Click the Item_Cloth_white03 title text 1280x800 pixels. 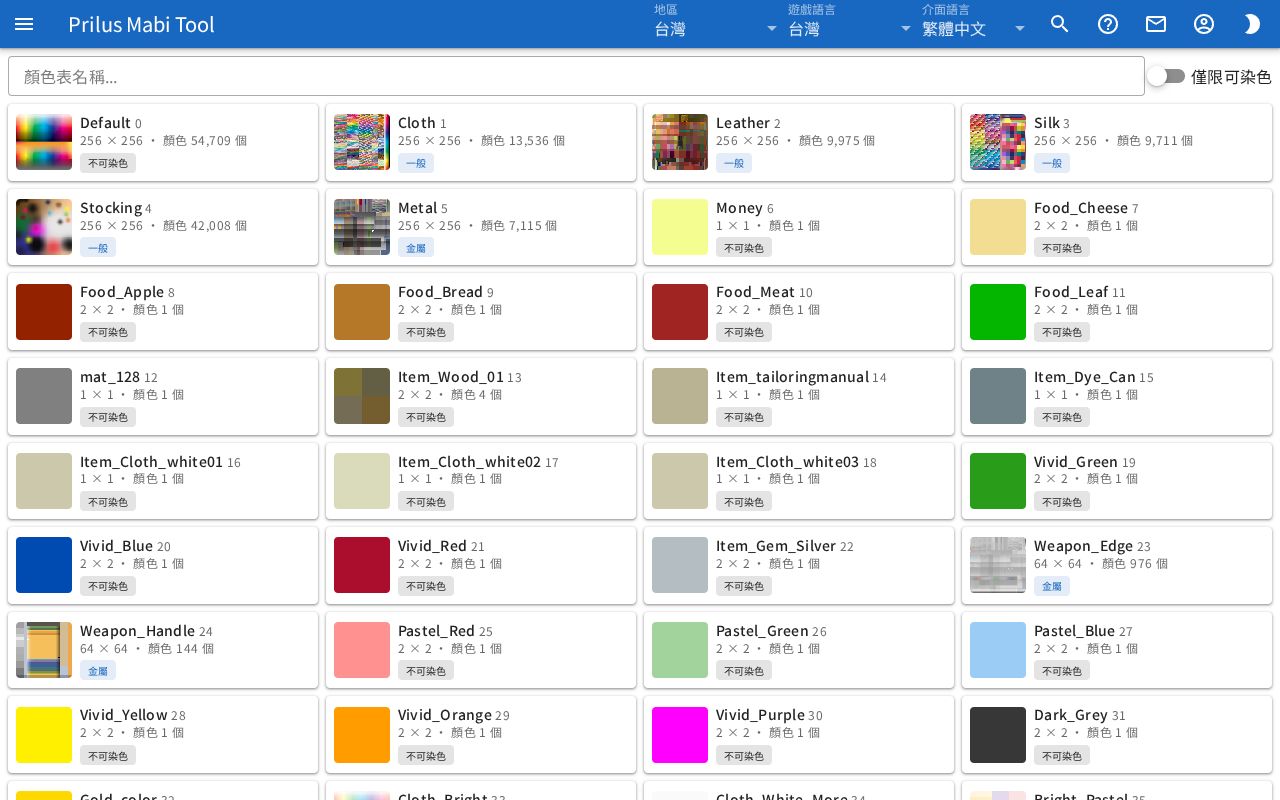(x=787, y=462)
